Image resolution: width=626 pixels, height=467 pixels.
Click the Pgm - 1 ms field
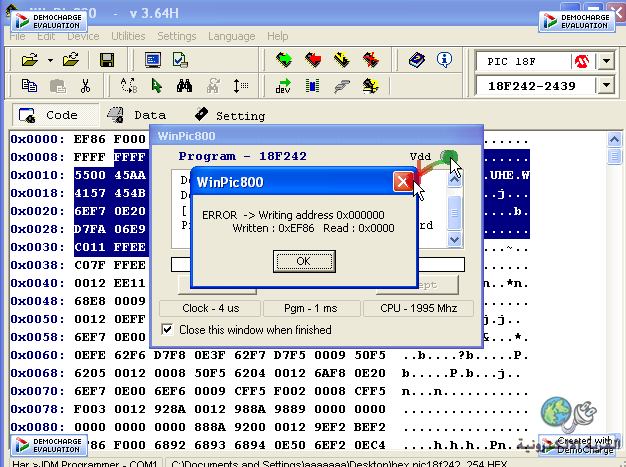311,308
